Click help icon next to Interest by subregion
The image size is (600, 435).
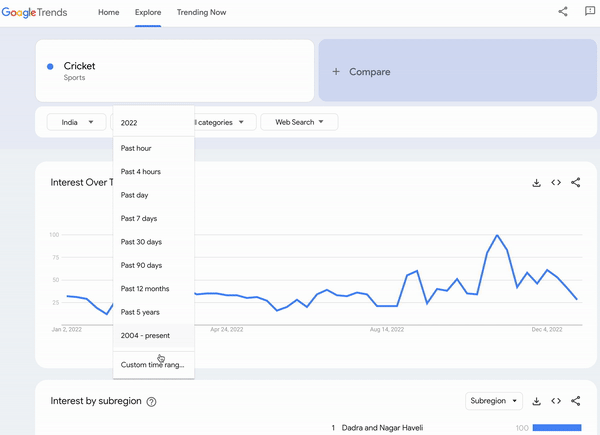(x=152, y=402)
